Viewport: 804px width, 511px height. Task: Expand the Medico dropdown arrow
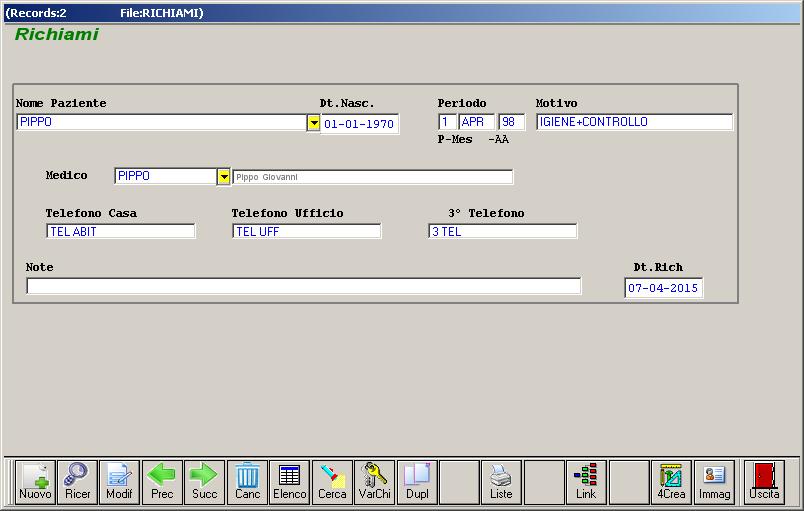click(x=224, y=177)
